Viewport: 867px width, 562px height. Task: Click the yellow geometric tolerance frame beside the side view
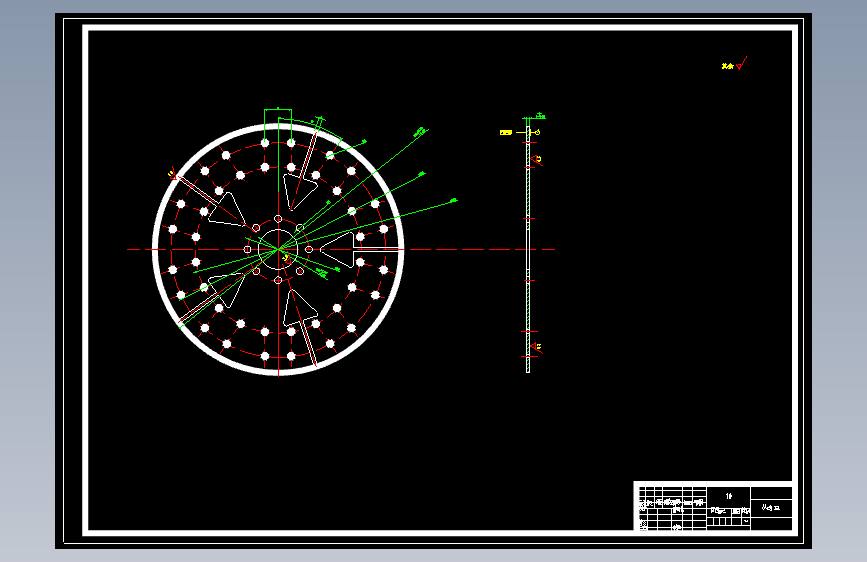506,133
